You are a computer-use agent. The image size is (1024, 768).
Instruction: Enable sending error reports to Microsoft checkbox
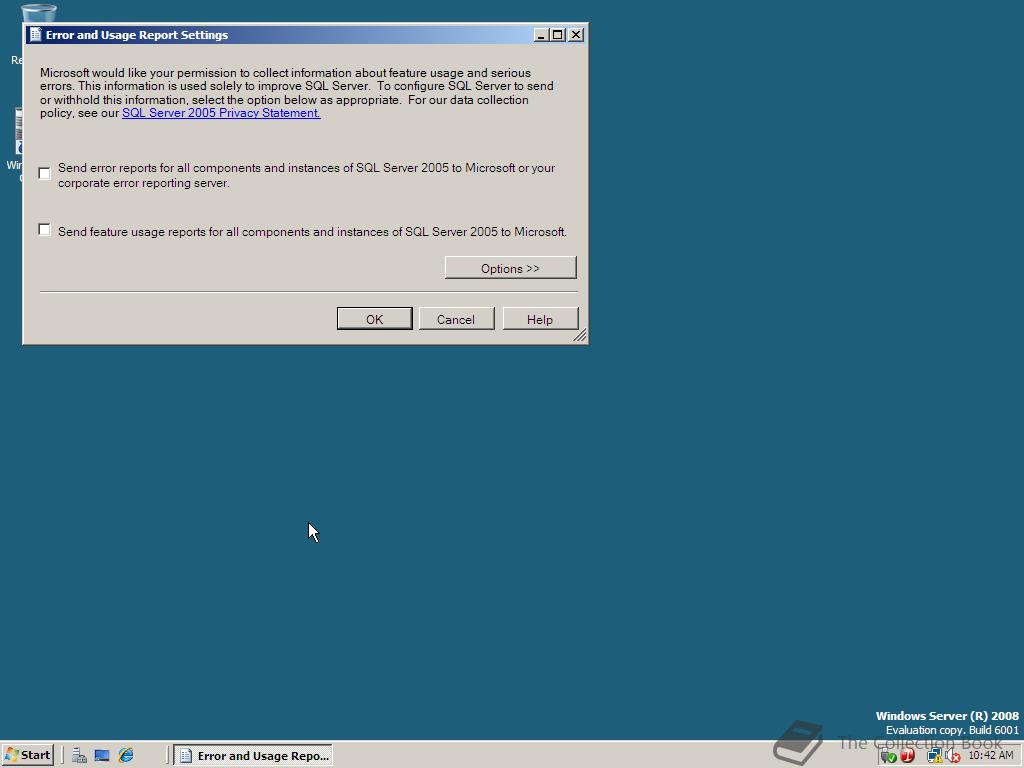coord(44,173)
